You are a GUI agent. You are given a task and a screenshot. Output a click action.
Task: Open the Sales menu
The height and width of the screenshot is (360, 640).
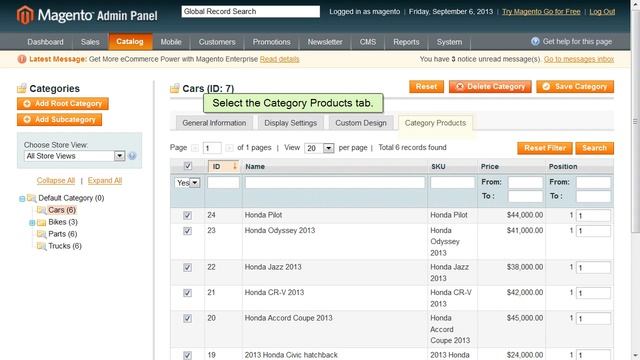point(90,42)
